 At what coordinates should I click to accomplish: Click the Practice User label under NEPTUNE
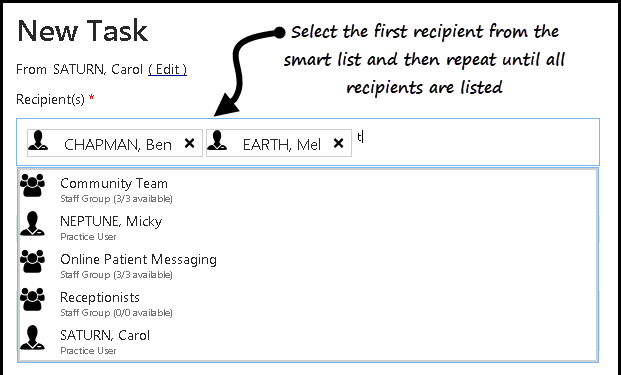click(88, 237)
